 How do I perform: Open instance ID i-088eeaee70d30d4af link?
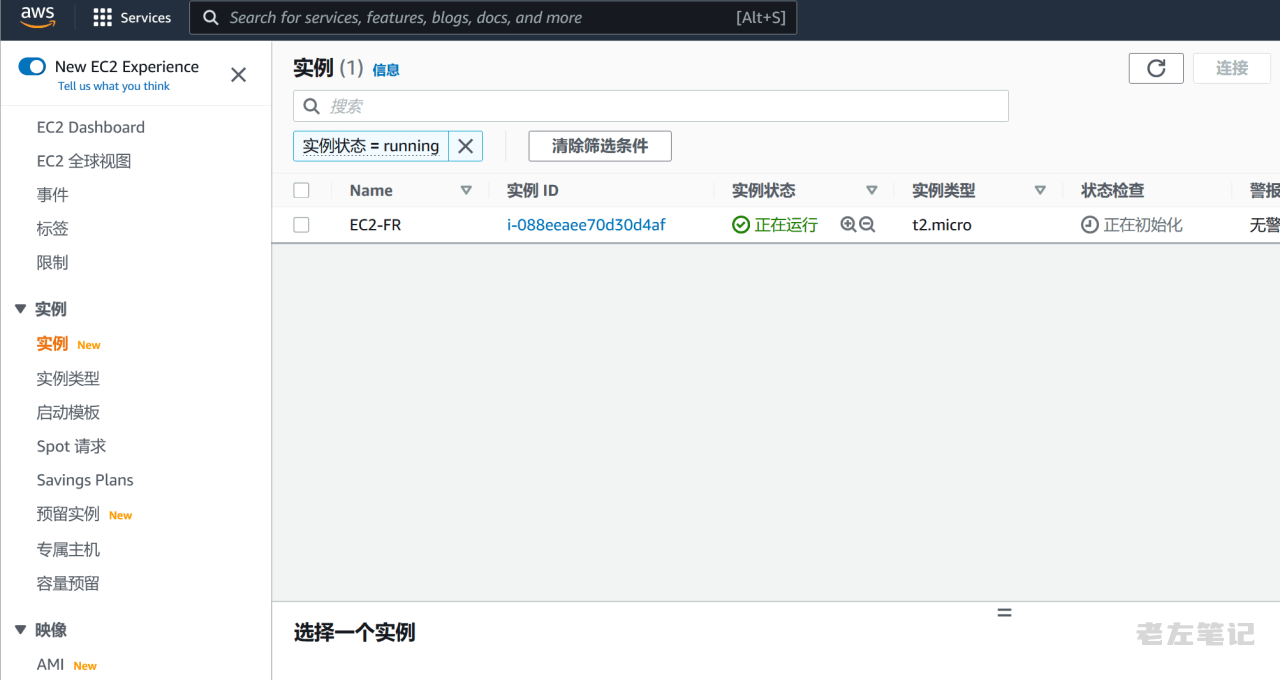(586, 225)
